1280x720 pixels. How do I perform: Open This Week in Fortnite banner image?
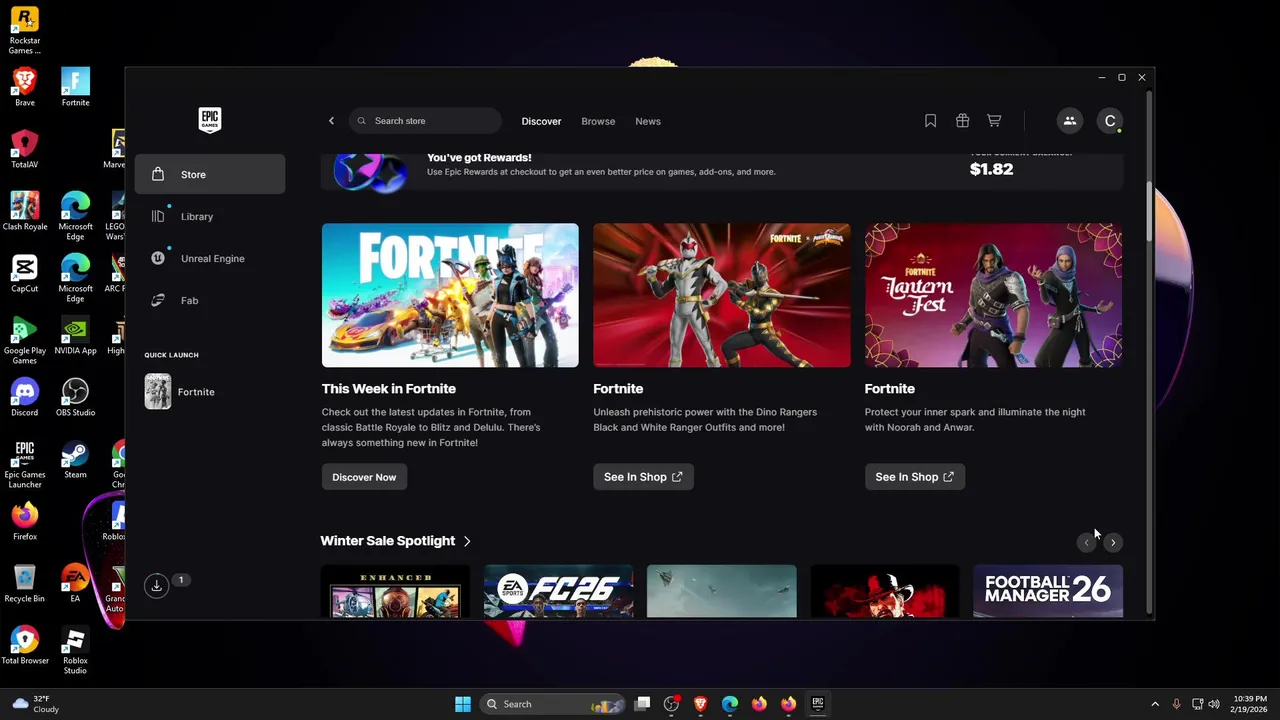pos(450,295)
